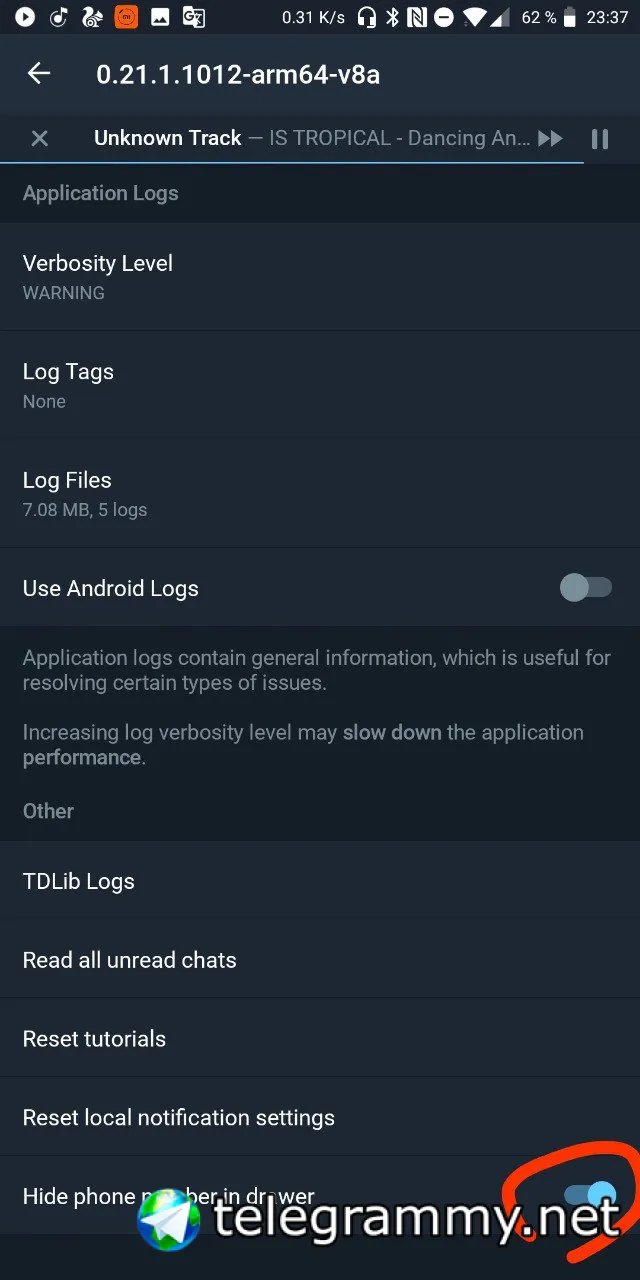The height and width of the screenshot is (1280, 640).
Task: Skip to next track
Action: (550, 138)
